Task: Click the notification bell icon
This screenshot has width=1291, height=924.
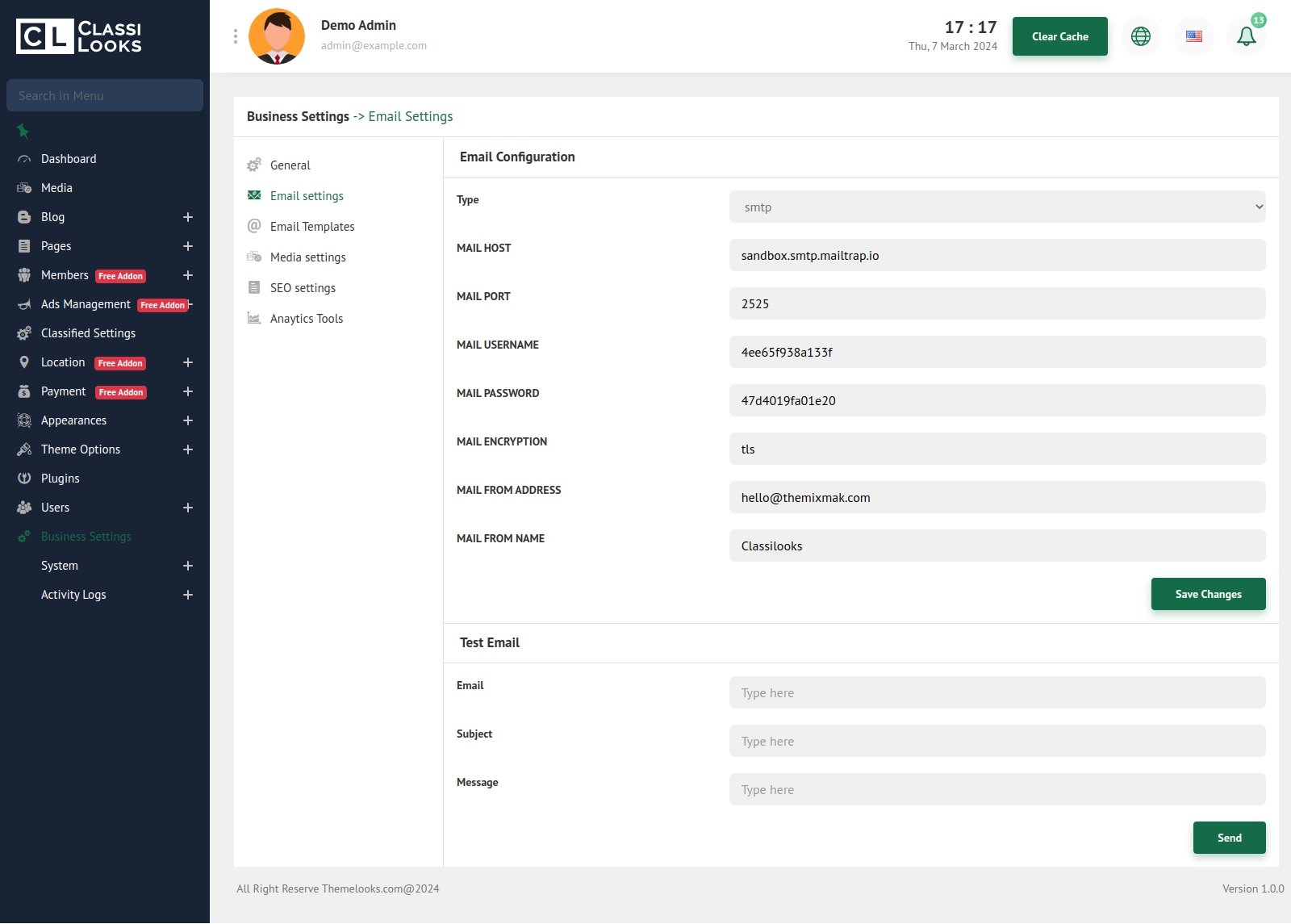Action: pyautogui.click(x=1246, y=36)
